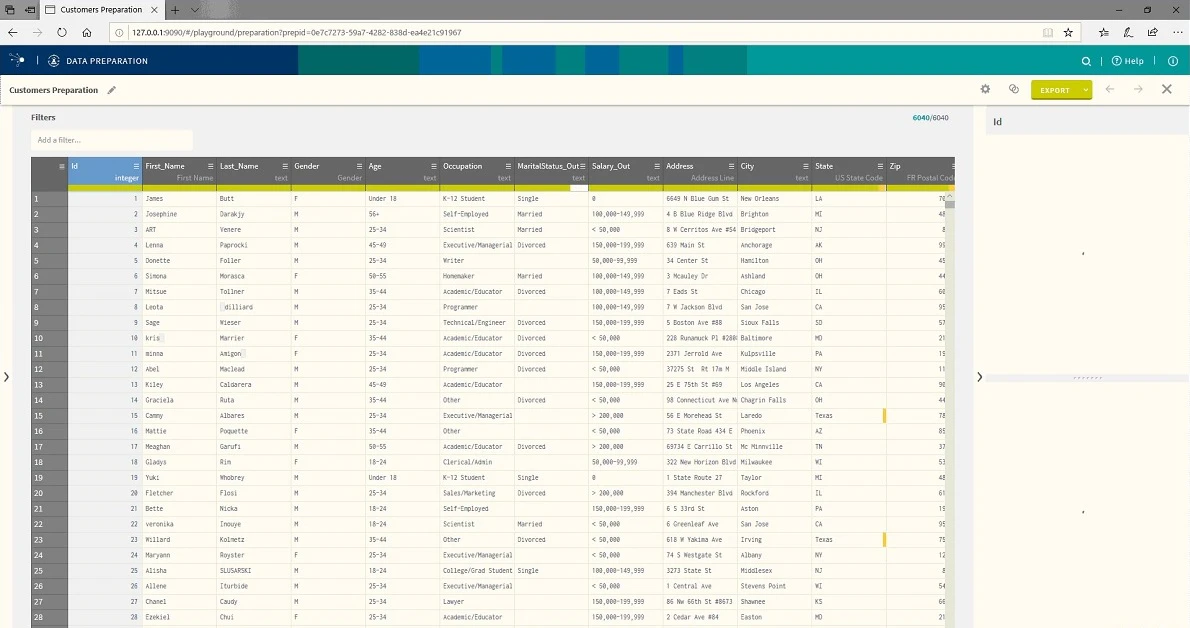Open the Id column menu
This screenshot has width=1190, height=628.
pos(136,166)
